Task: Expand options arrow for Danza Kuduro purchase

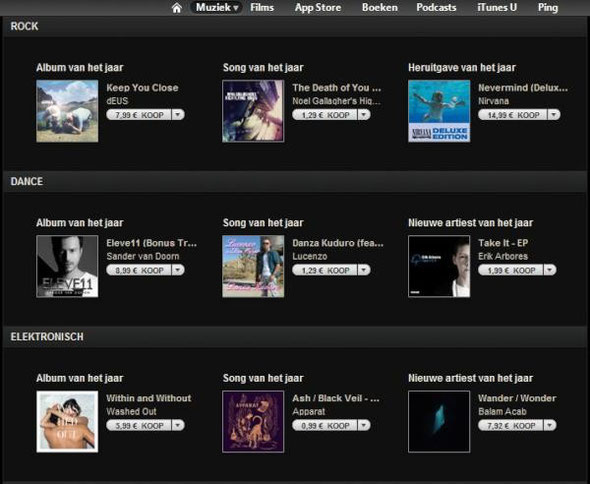Action: [364, 270]
